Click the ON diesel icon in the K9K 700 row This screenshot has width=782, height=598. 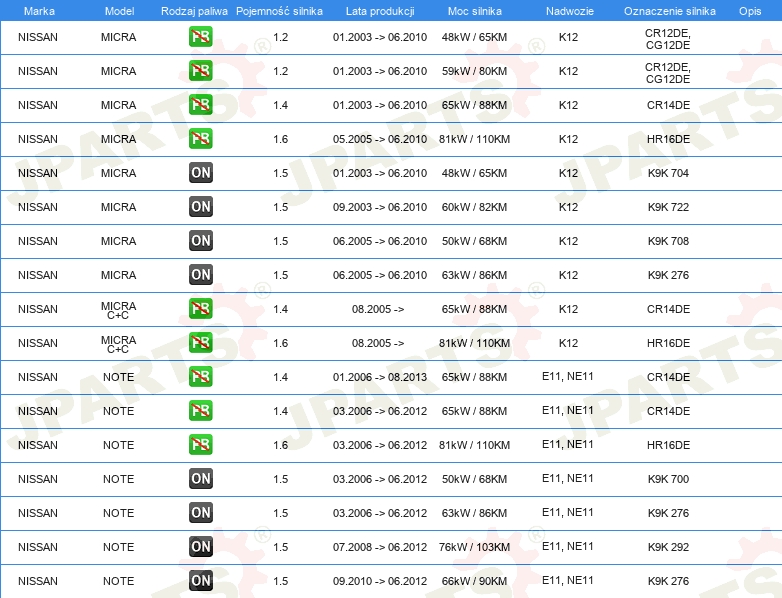pos(200,478)
